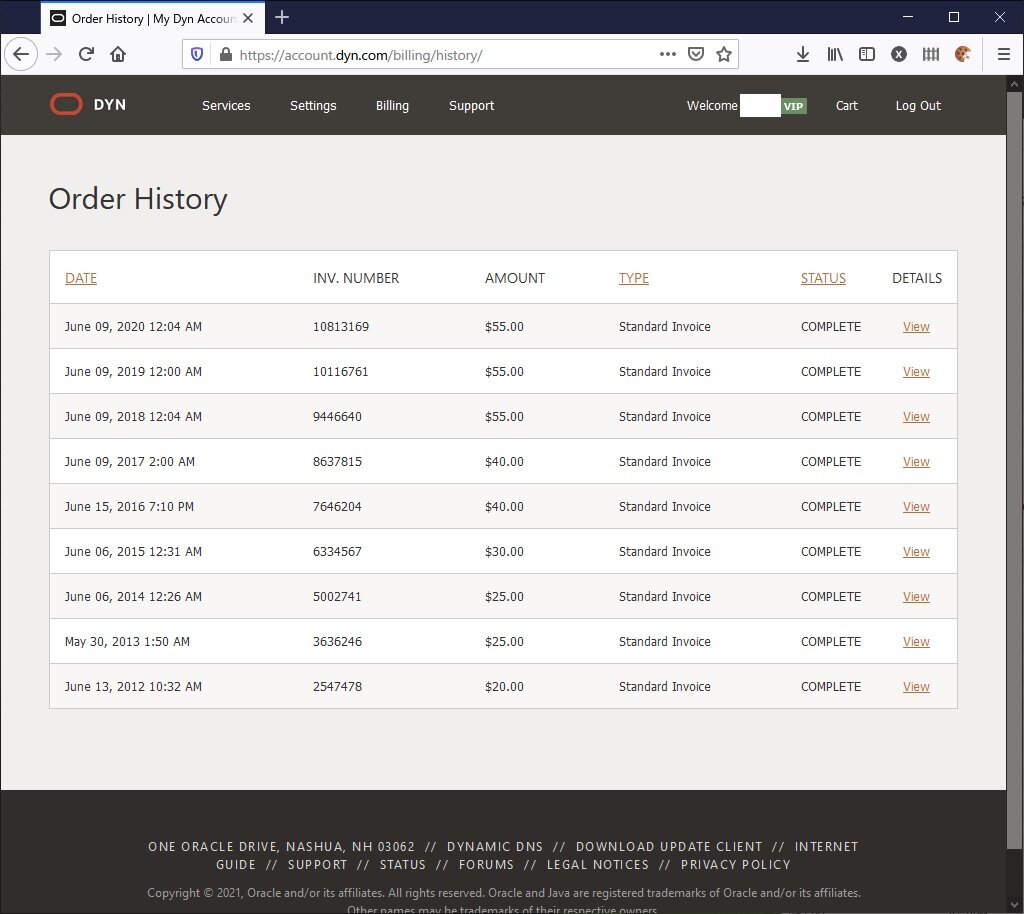Click Log Out
The image size is (1024, 914).
coord(918,106)
